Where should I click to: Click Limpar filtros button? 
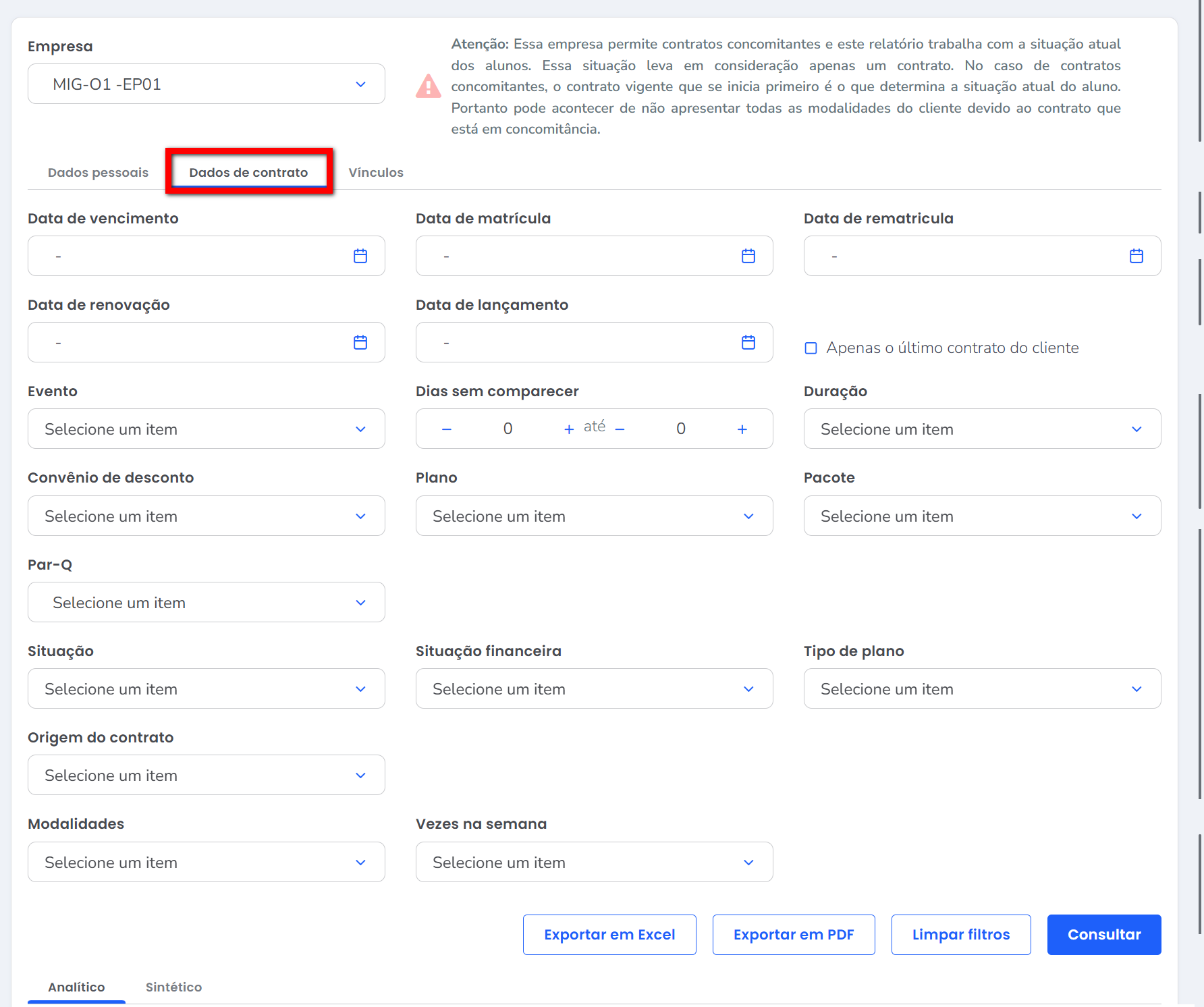pyautogui.click(x=960, y=935)
